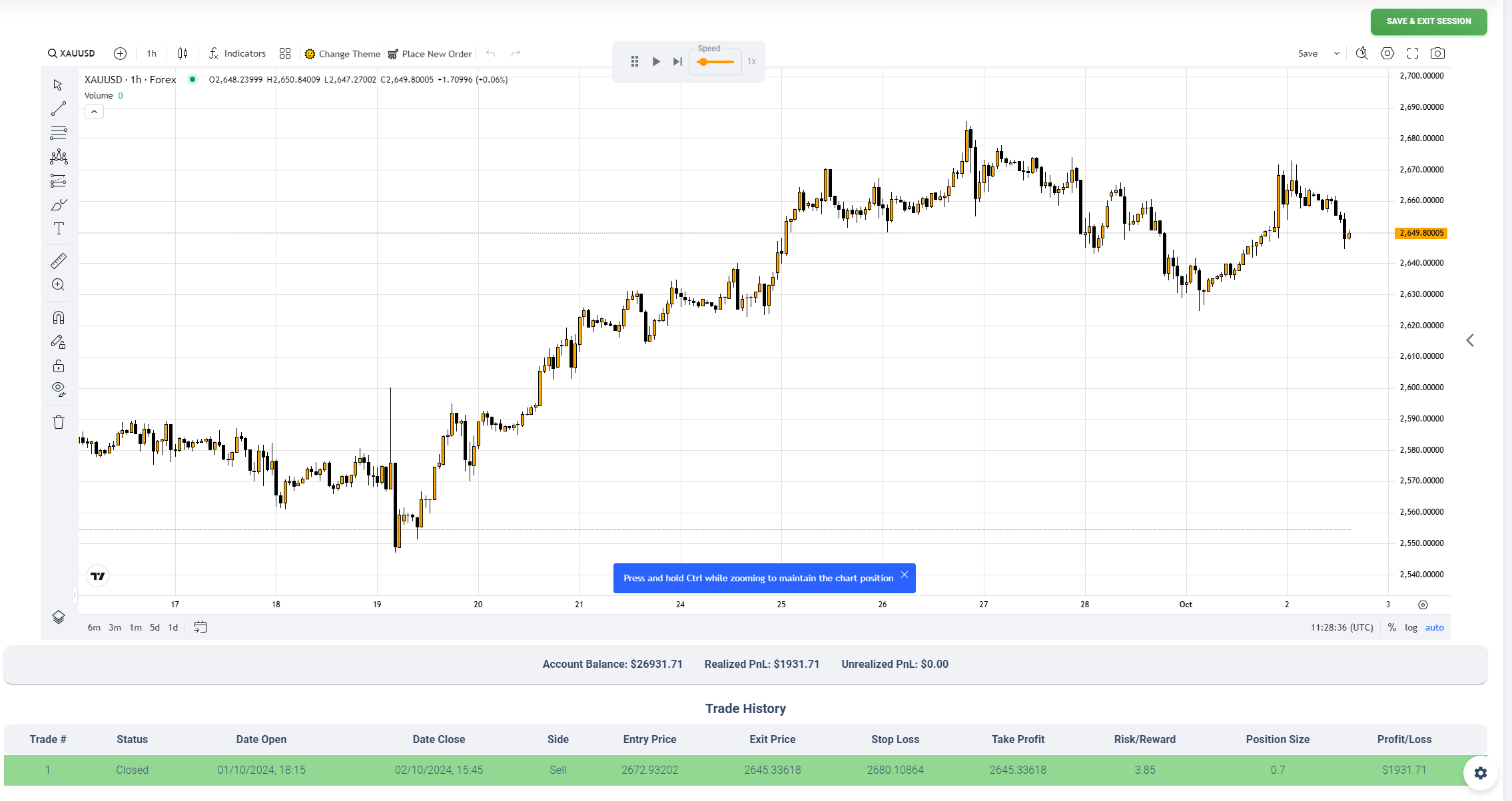Image resolution: width=1512 pixels, height=801 pixels.
Task: Open chart settings hexagon icon
Action: click(x=1387, y=53)
